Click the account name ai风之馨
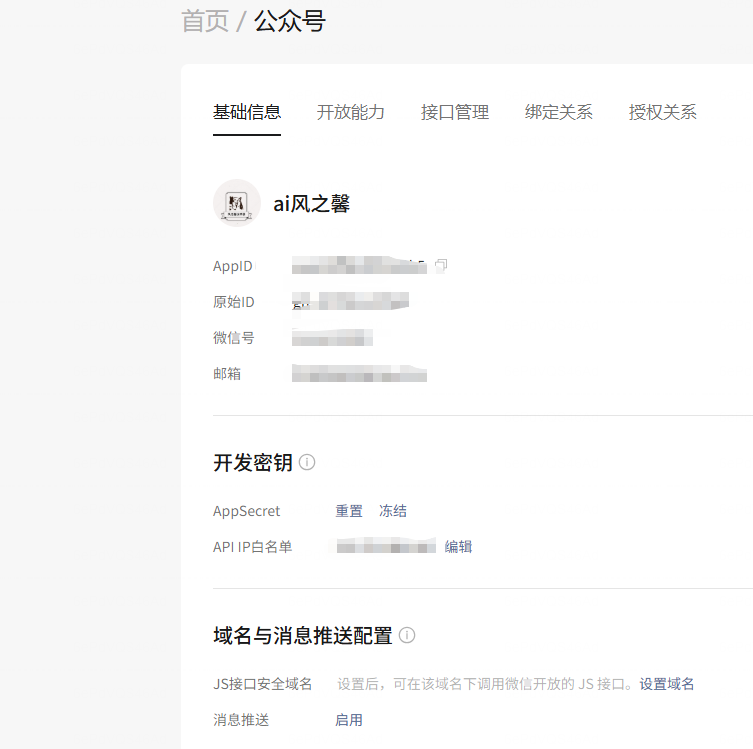The height and width of the screenshot is (749, 753). pyautogui.click(x=312, y=204)
